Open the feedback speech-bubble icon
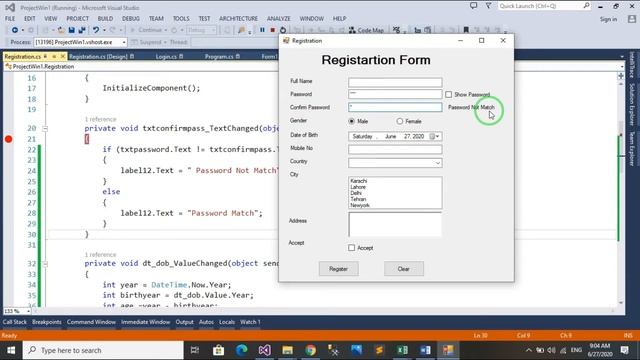This screenshot has height=360, width=640. tap(473, 6)
